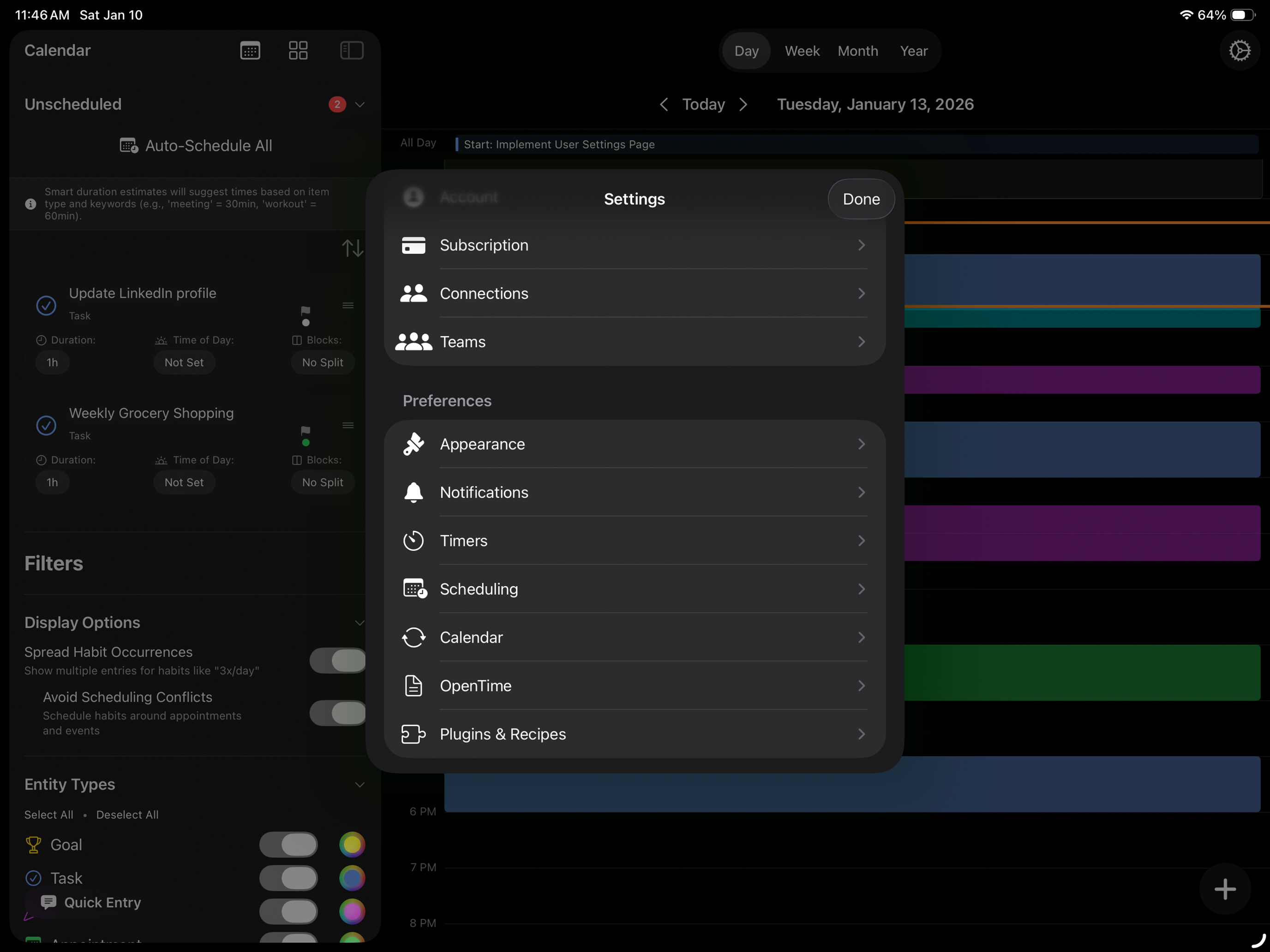1270x952 pixels.
Task: Open Plugins & Recipes preferences row
Action: click(x=635, y=734)
